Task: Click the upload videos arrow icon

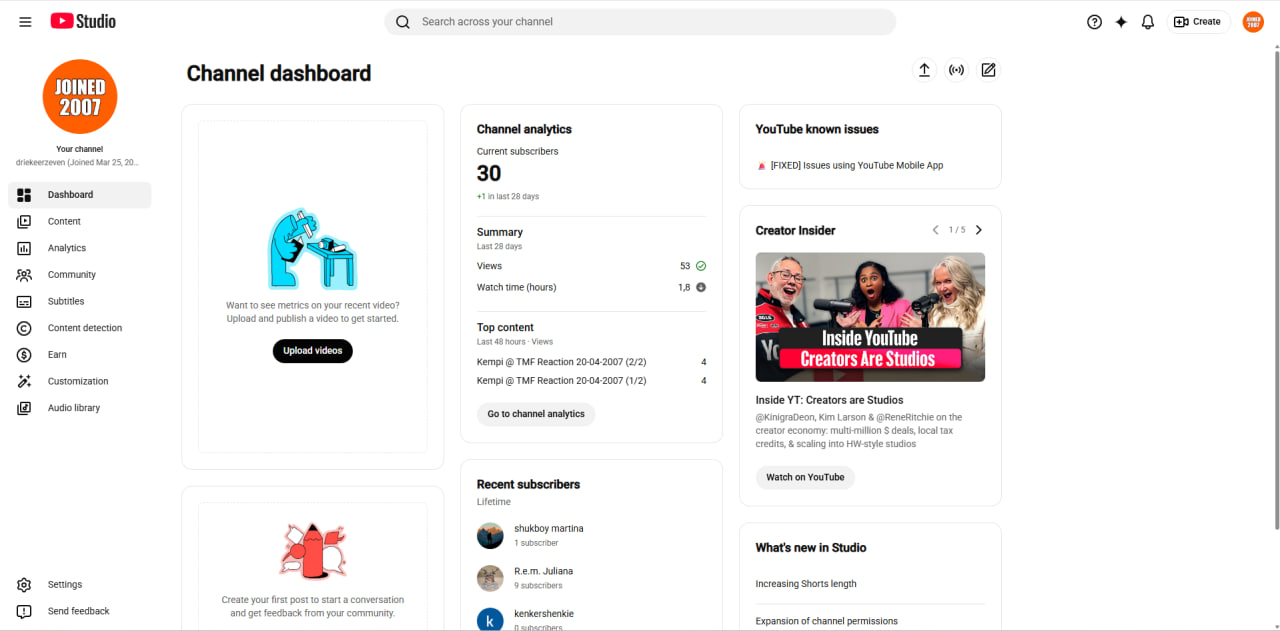Action: tap(924, 70)
